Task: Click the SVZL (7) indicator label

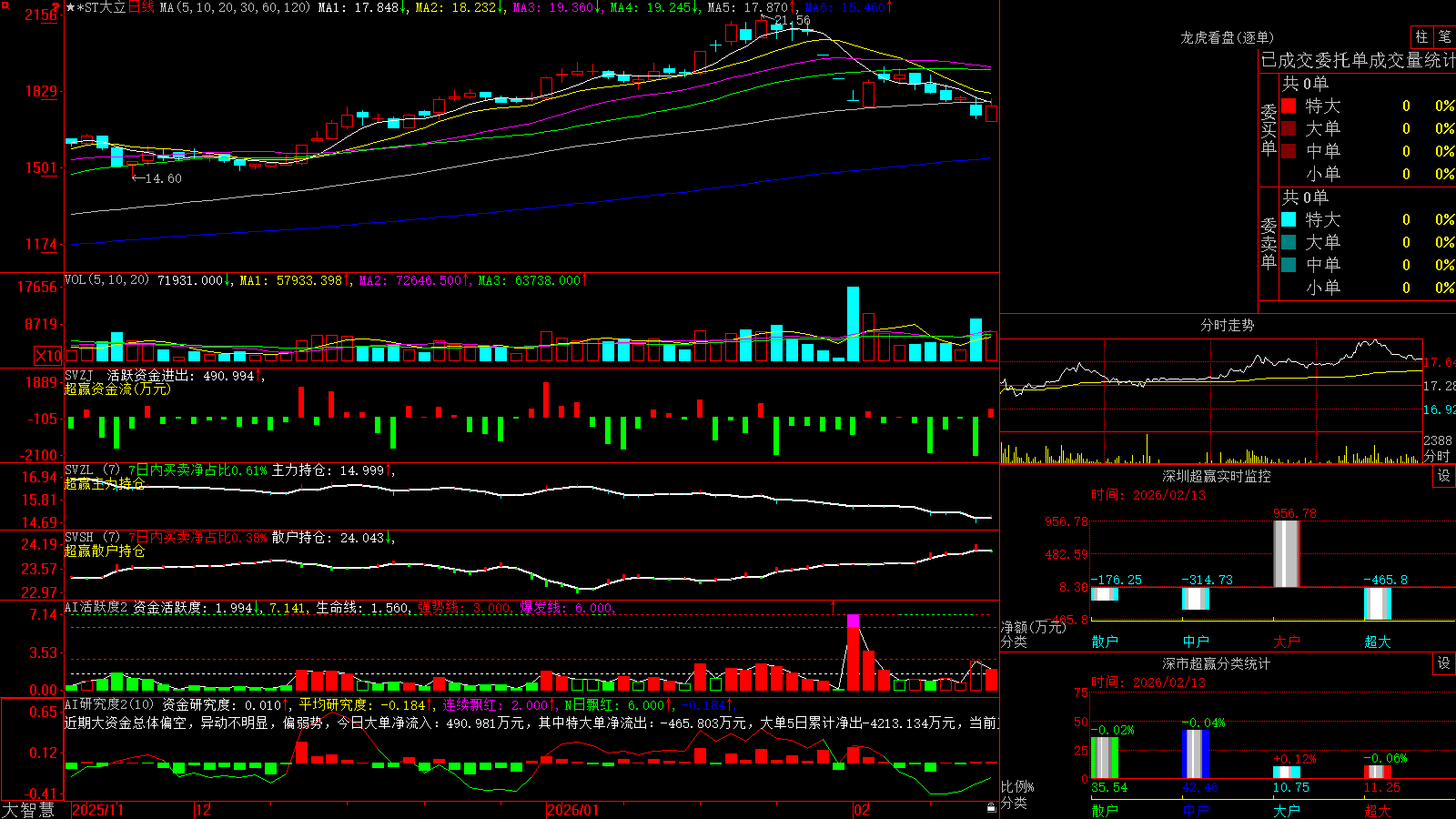Action: tap(92, 470)
